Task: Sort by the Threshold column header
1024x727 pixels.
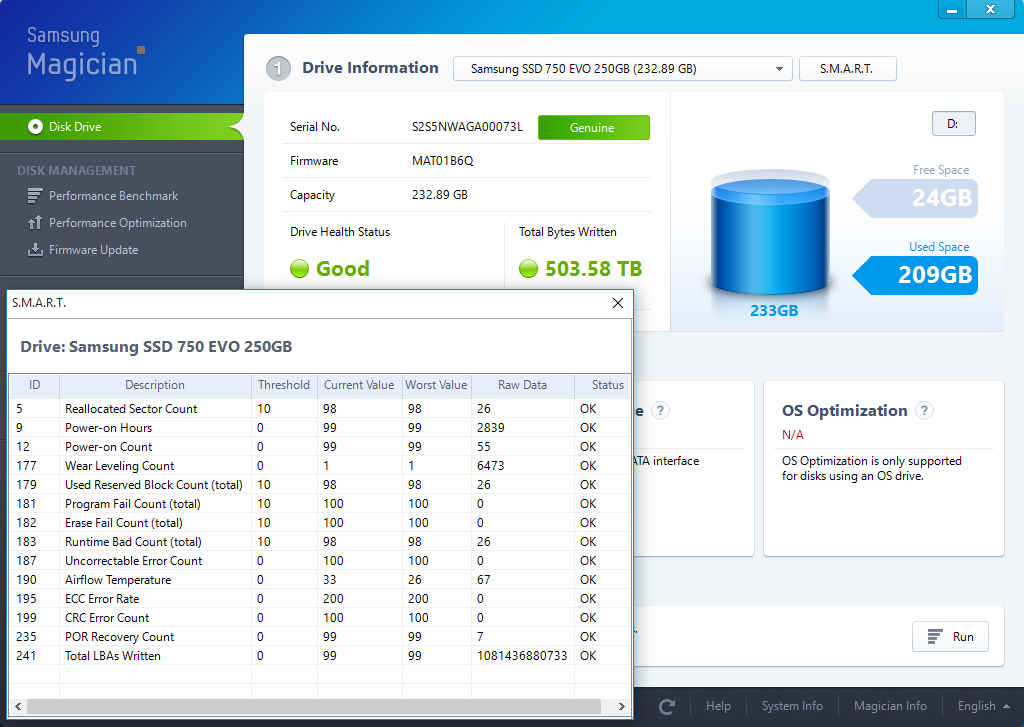Action: pyautogui.click(x=284, y=385)
